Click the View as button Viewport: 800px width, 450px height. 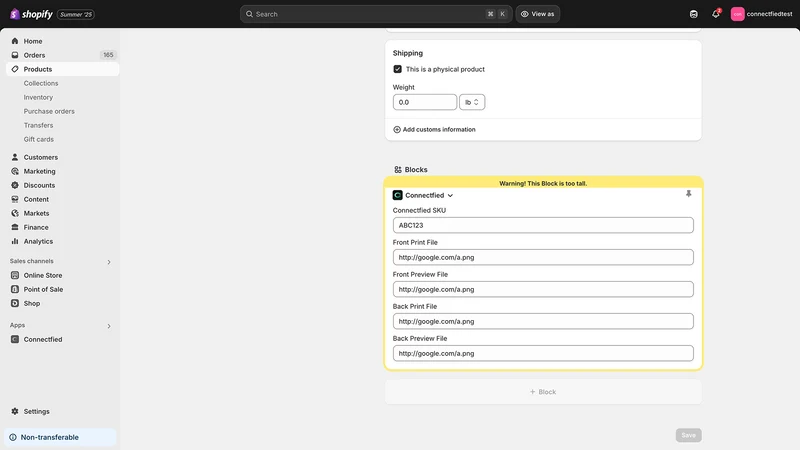(x=537, y=14)
